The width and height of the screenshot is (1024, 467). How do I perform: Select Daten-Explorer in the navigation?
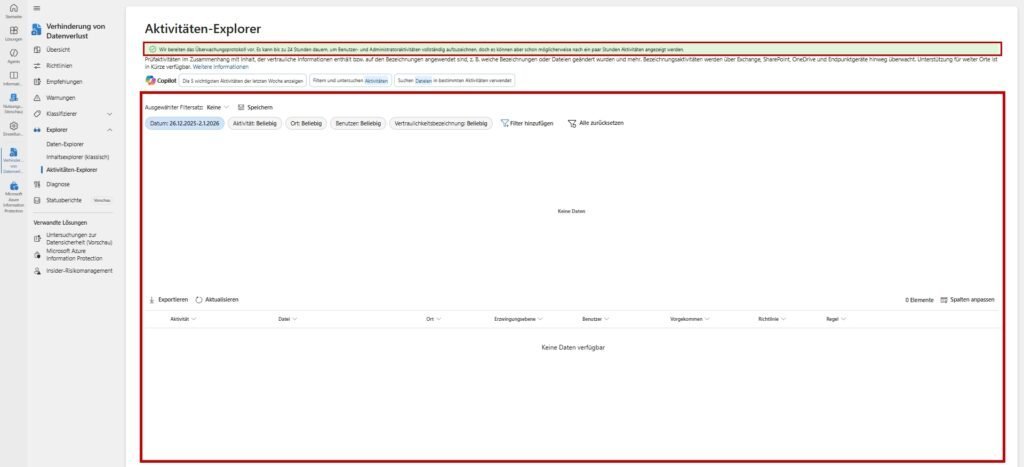tap(66, 145)
